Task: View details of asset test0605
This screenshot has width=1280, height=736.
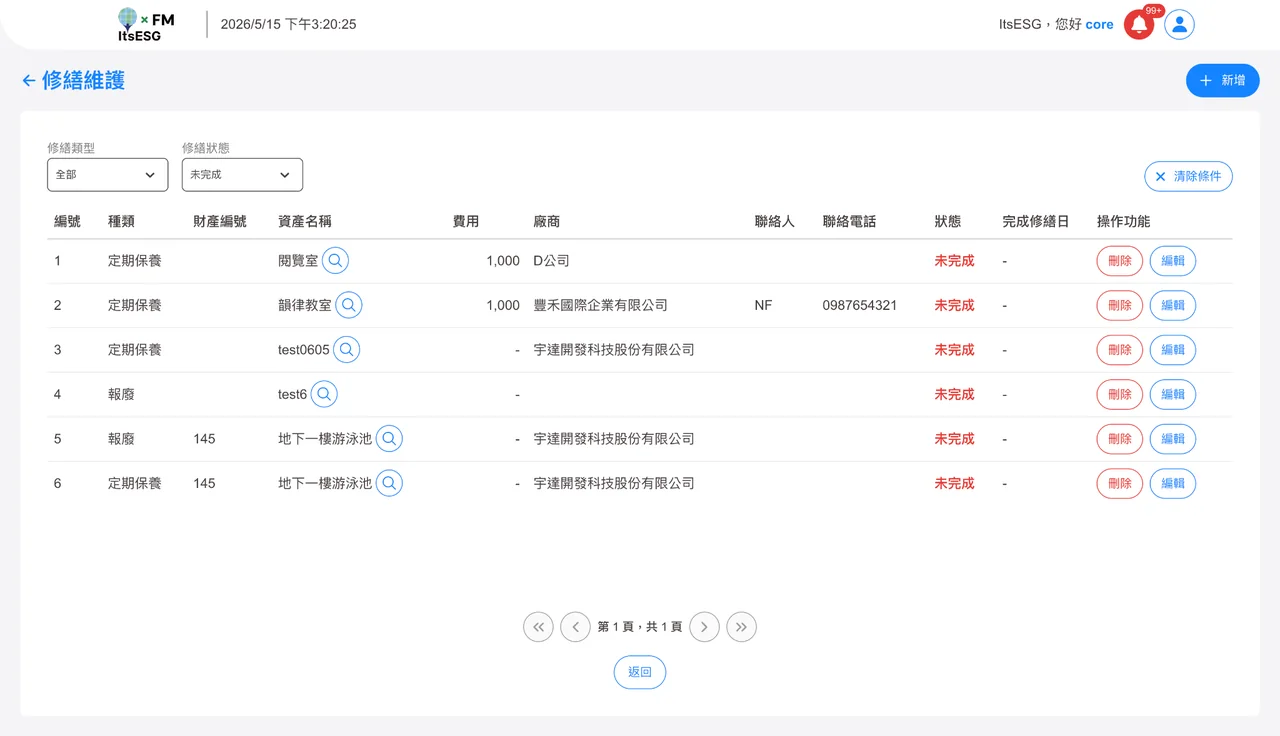Action: pos(347,350)
